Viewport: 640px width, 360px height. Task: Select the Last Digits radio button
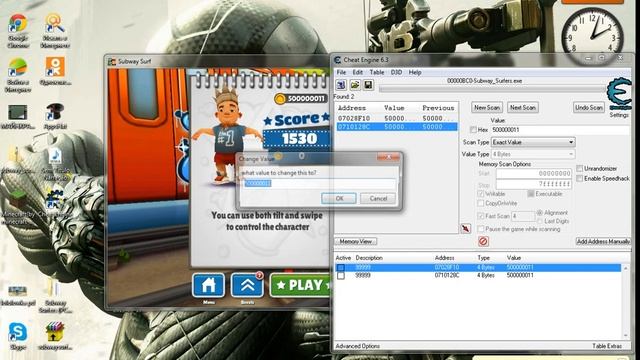pyautogui.click(x=540, y=221)
